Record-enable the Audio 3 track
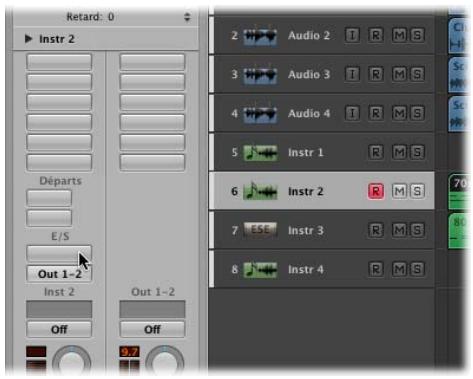473x379 pixels. (376, 74)
